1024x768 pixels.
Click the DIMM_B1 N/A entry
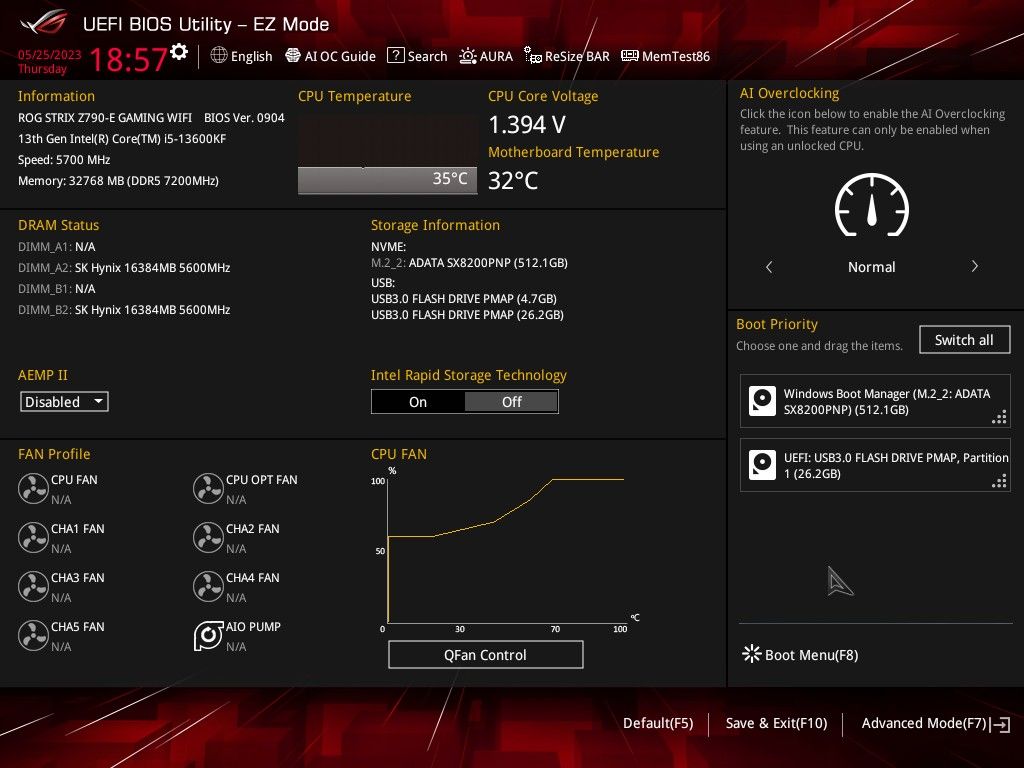point(57,289)
